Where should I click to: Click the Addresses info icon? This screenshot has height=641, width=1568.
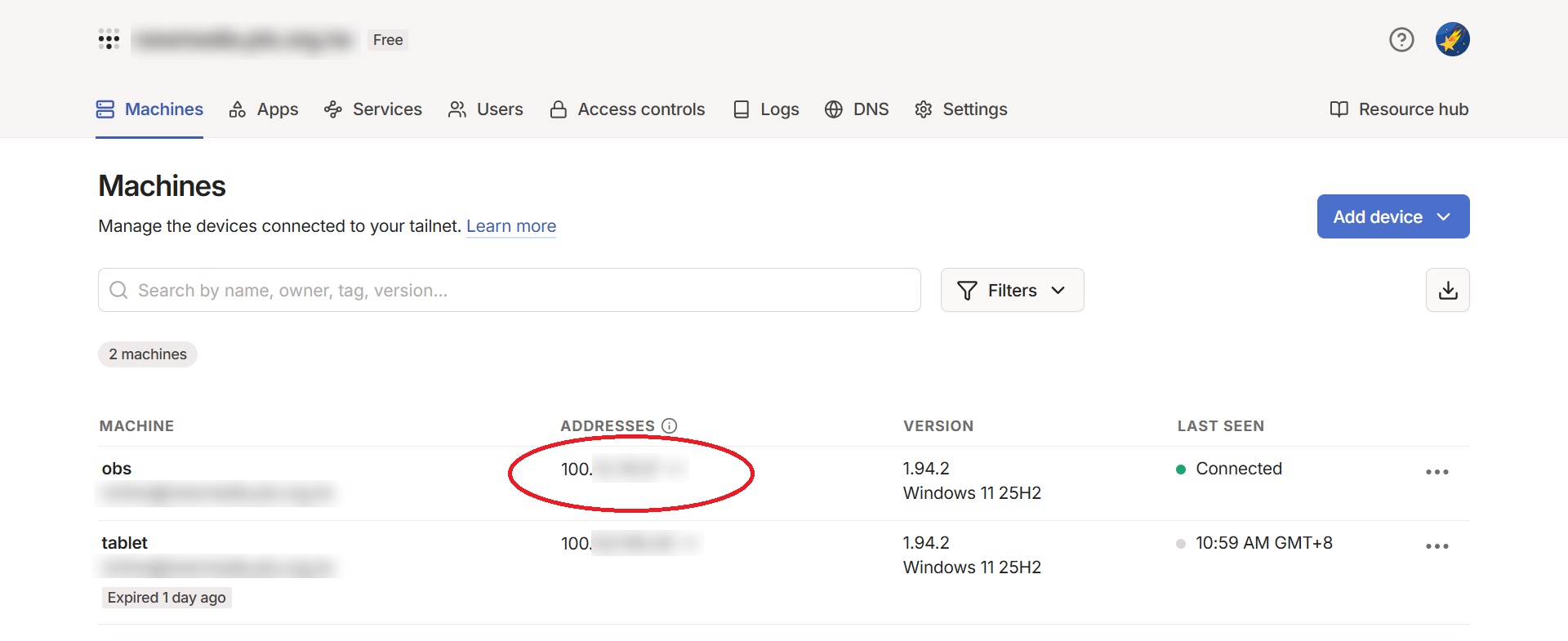[669, 425]
